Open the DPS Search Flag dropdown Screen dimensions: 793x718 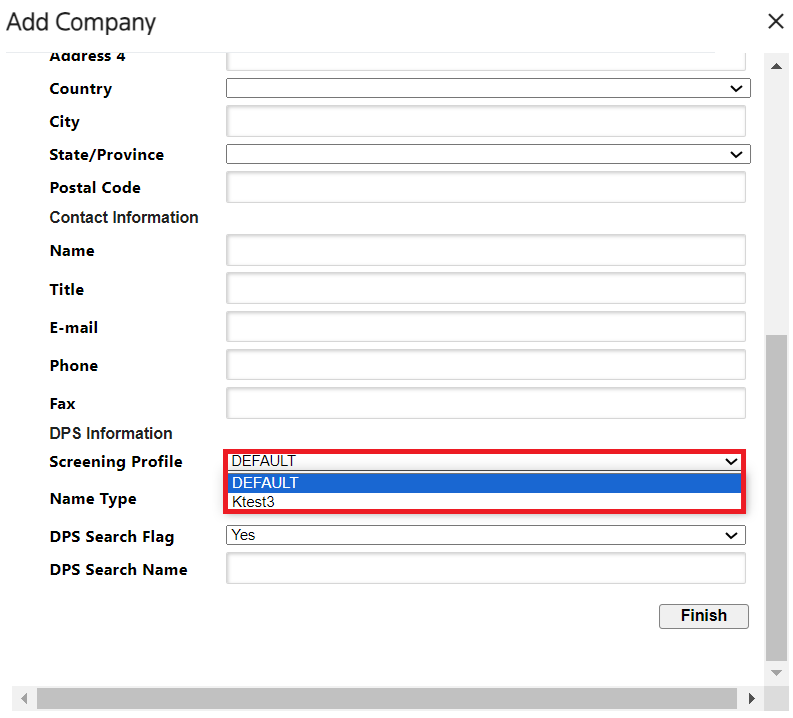(485, 536)
